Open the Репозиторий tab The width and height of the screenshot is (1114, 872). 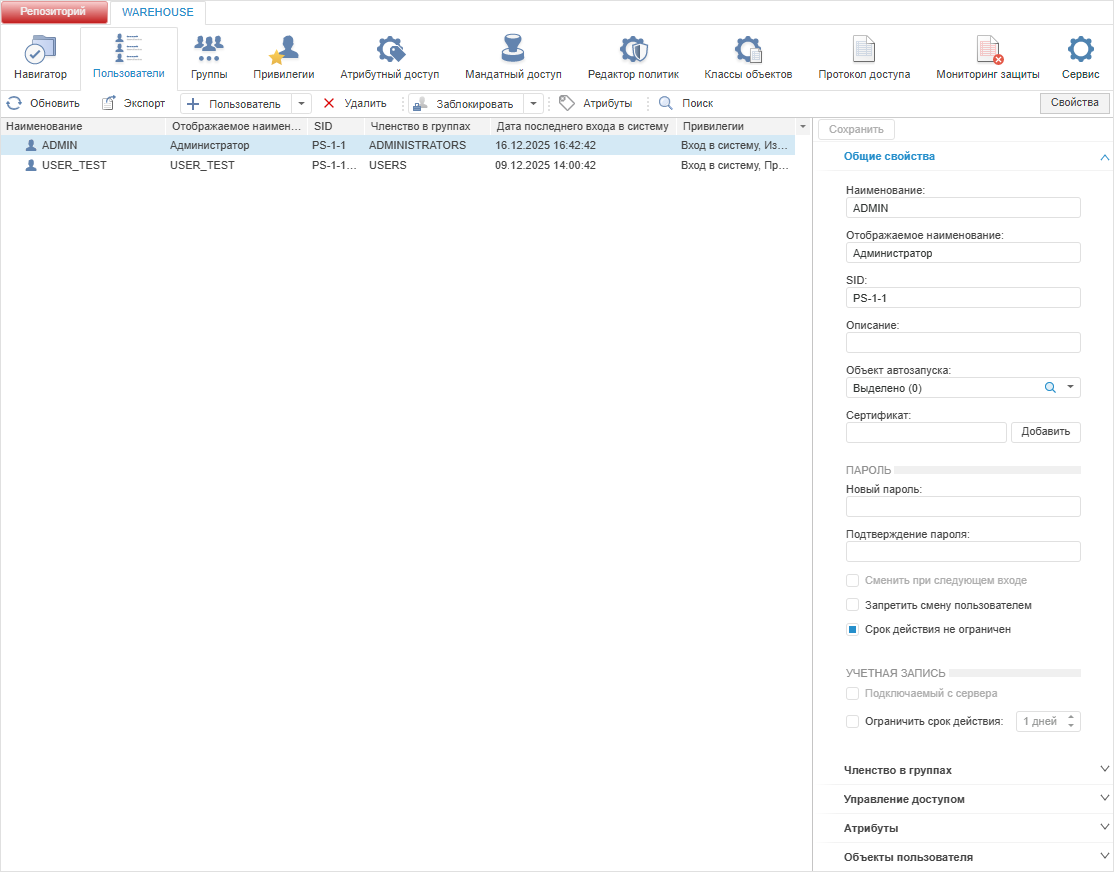coord(53,11)
